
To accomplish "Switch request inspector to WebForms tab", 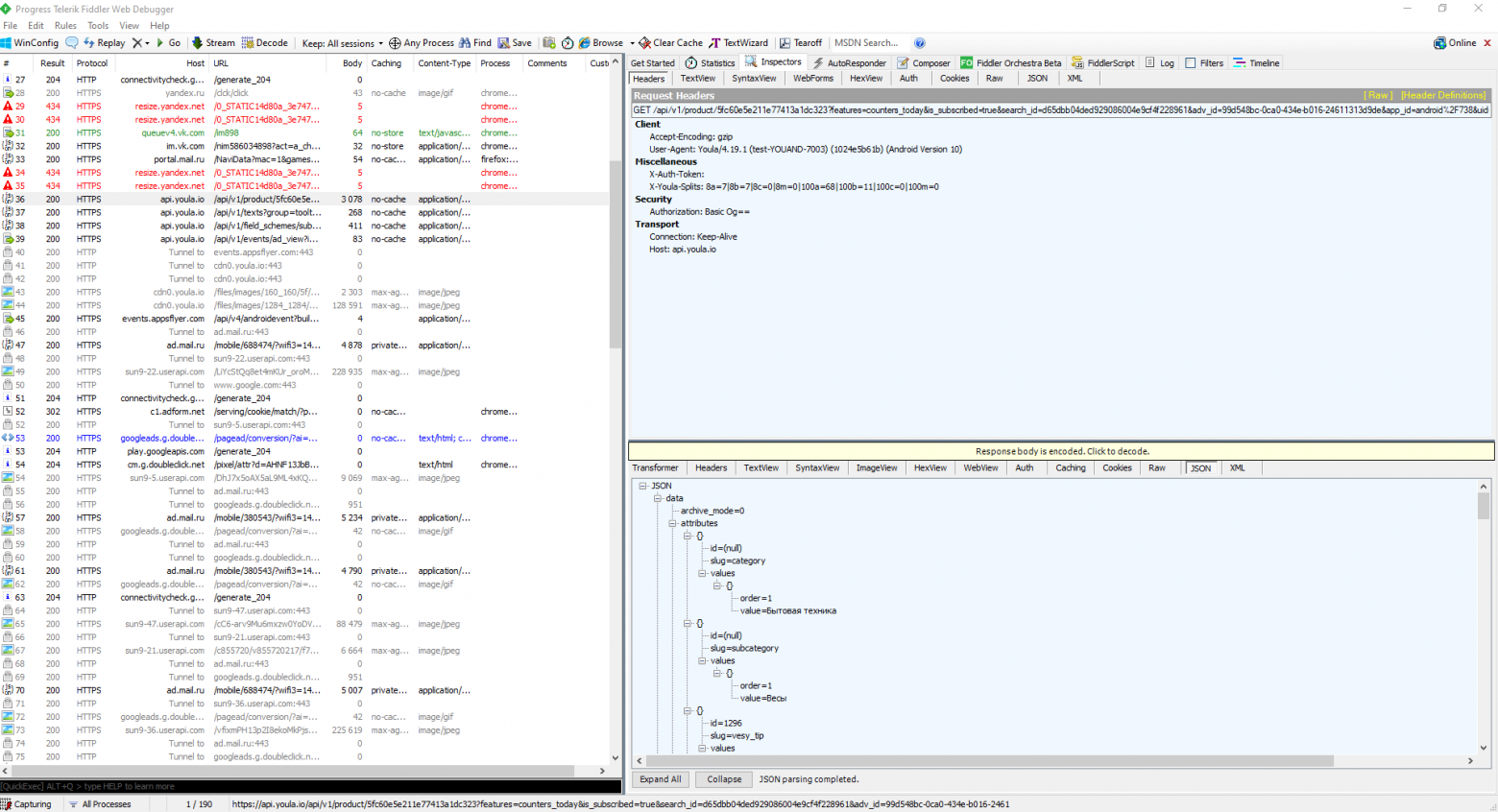I will pos(813,79).
